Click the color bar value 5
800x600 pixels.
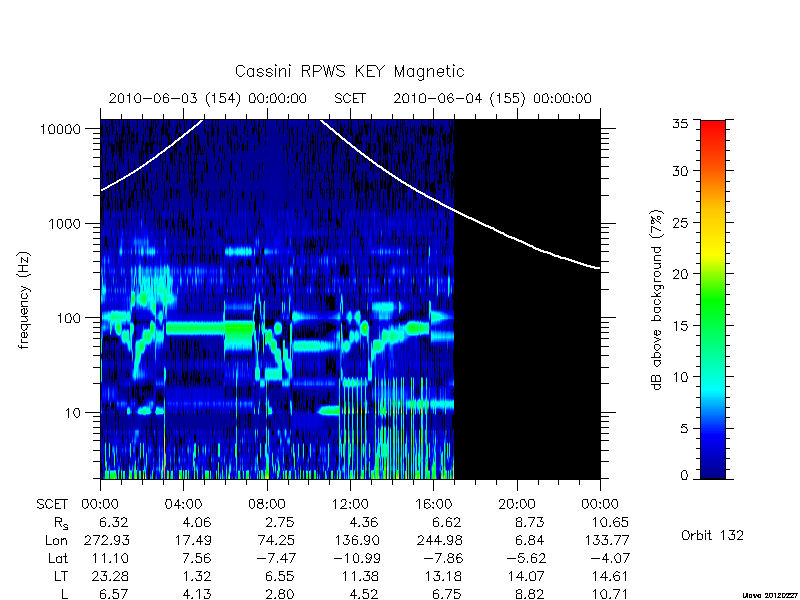tap(684, 429)
